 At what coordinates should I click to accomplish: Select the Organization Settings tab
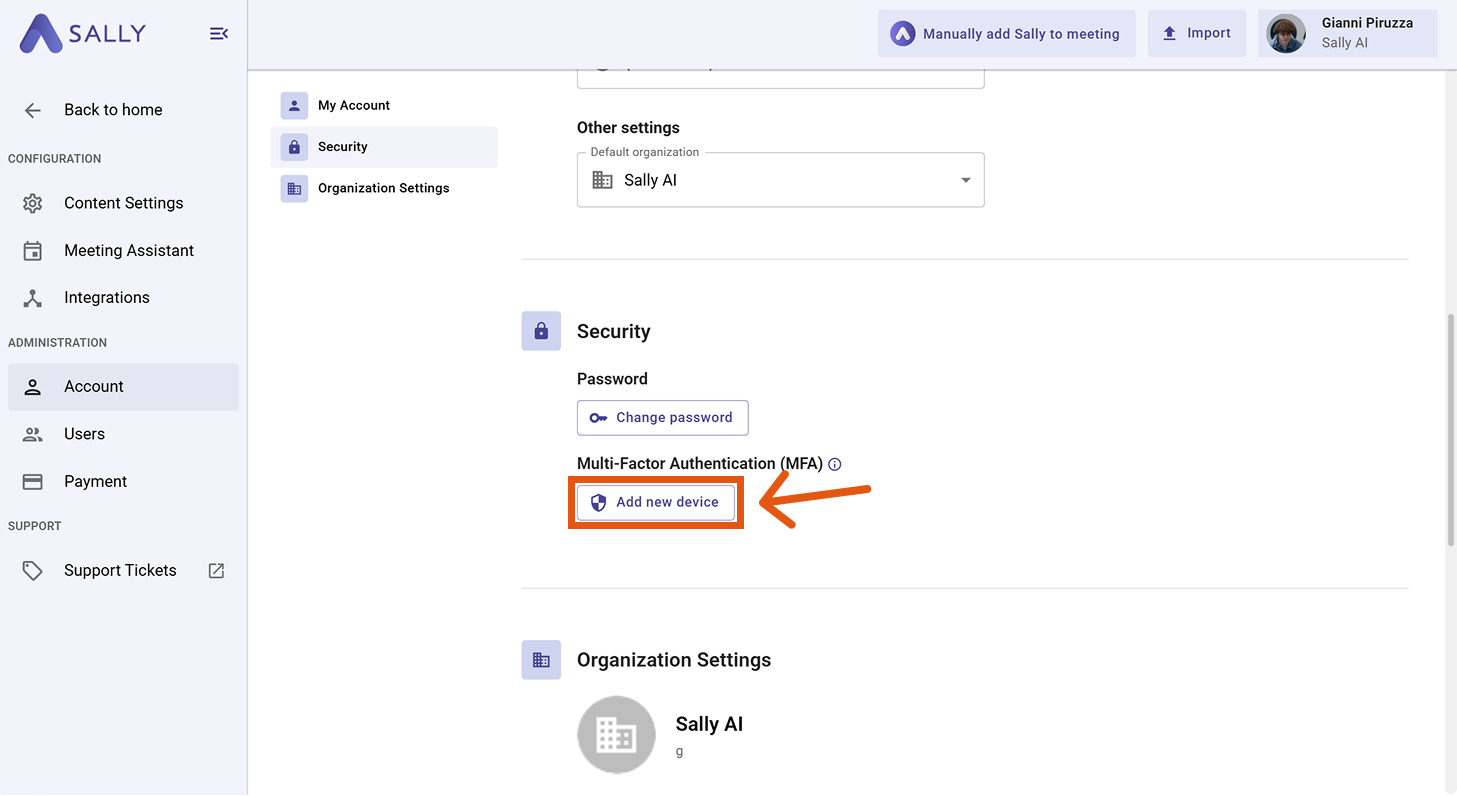(x=383, y=188)
